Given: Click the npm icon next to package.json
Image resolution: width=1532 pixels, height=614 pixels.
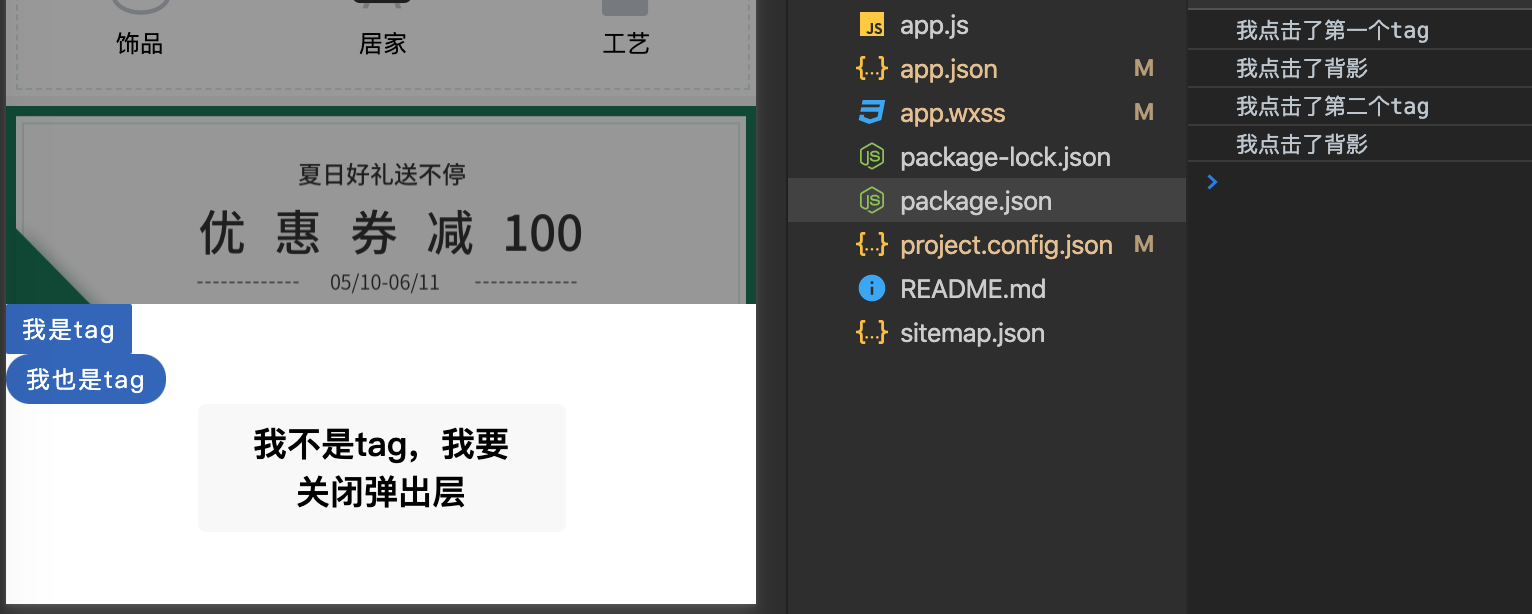Looking at the screenshot, I should [870, 200].
